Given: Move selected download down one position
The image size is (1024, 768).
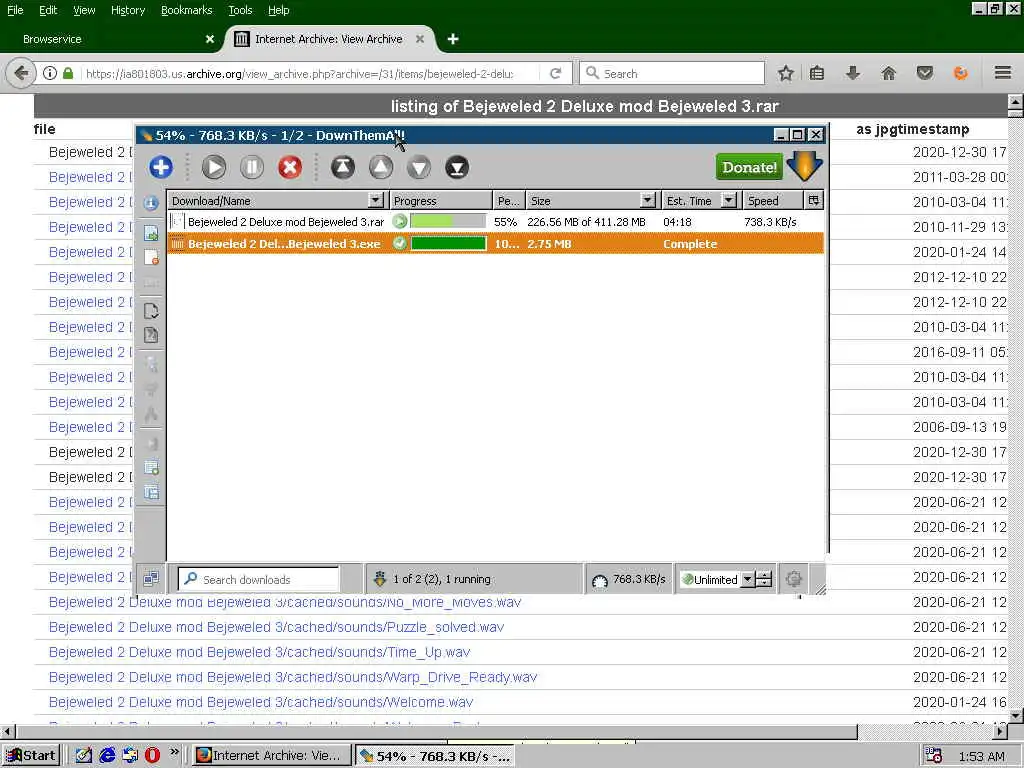Looking at the screenshot, I should point(419,167).
